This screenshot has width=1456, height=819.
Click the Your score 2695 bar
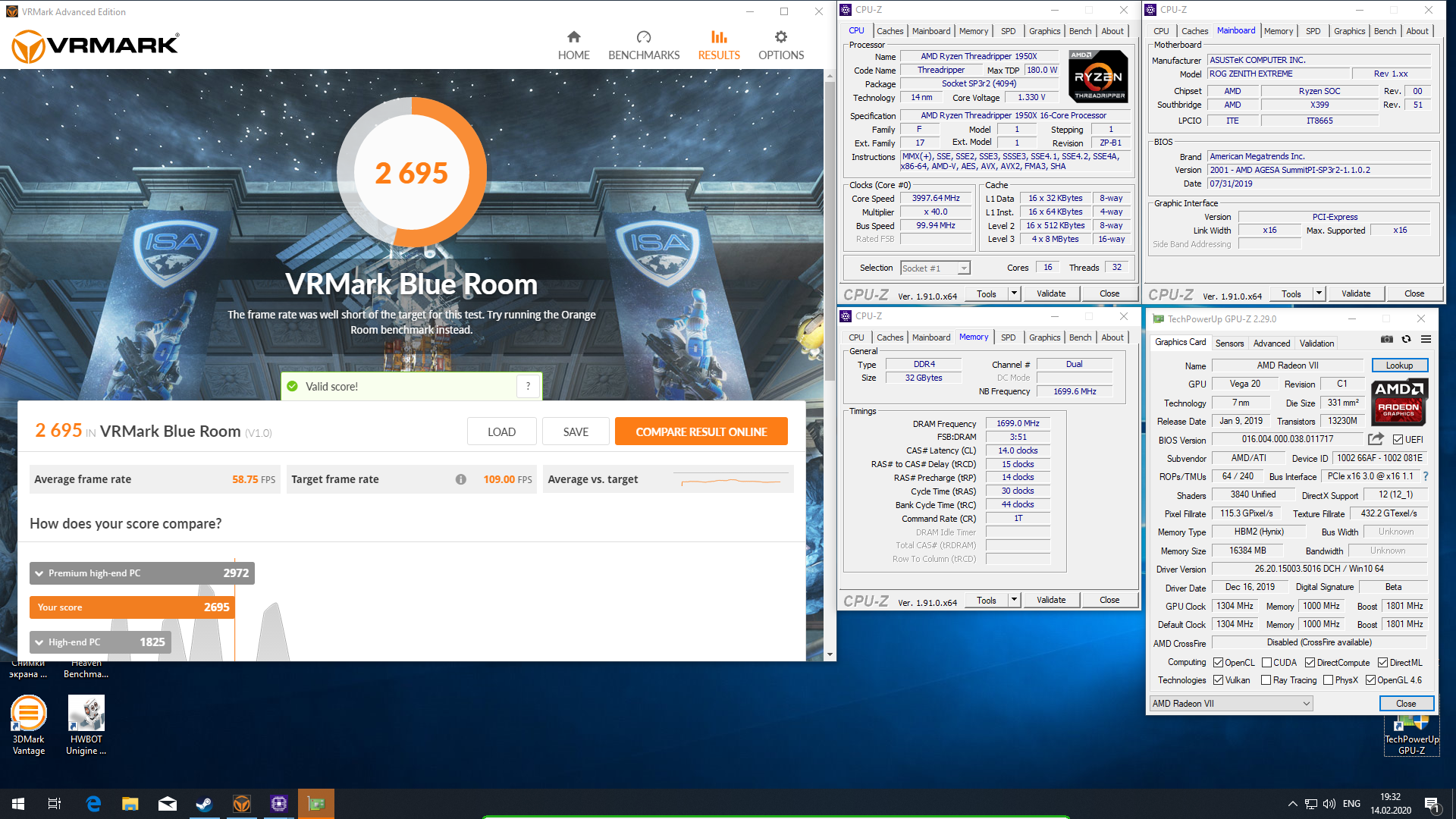click(x=132, y=607)
